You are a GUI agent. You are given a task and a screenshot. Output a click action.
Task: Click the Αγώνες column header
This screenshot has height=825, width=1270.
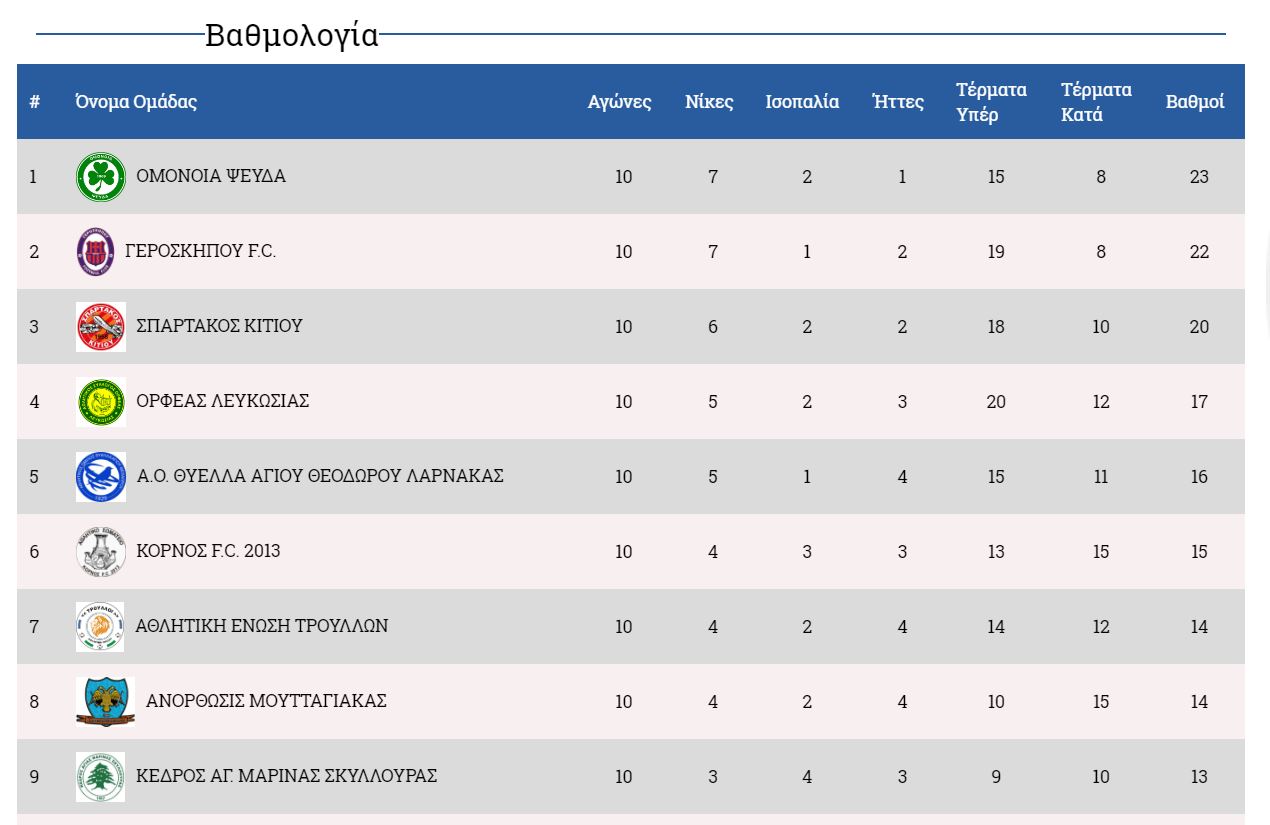pos(619,102)
